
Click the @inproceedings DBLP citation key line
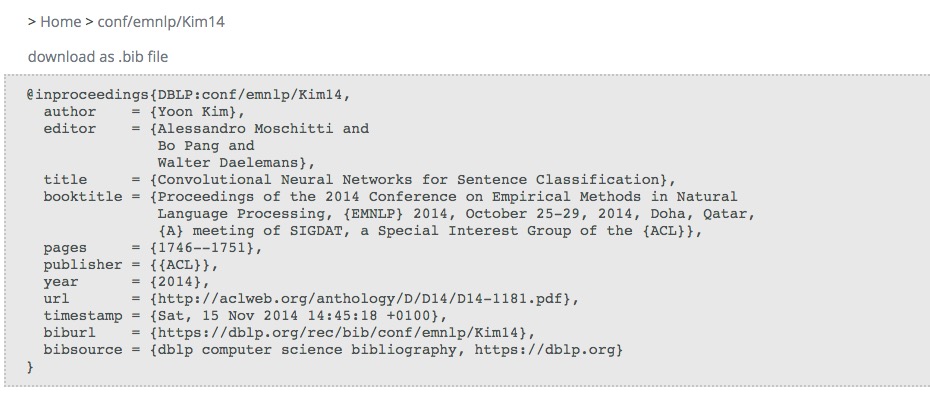pos(189,95)
